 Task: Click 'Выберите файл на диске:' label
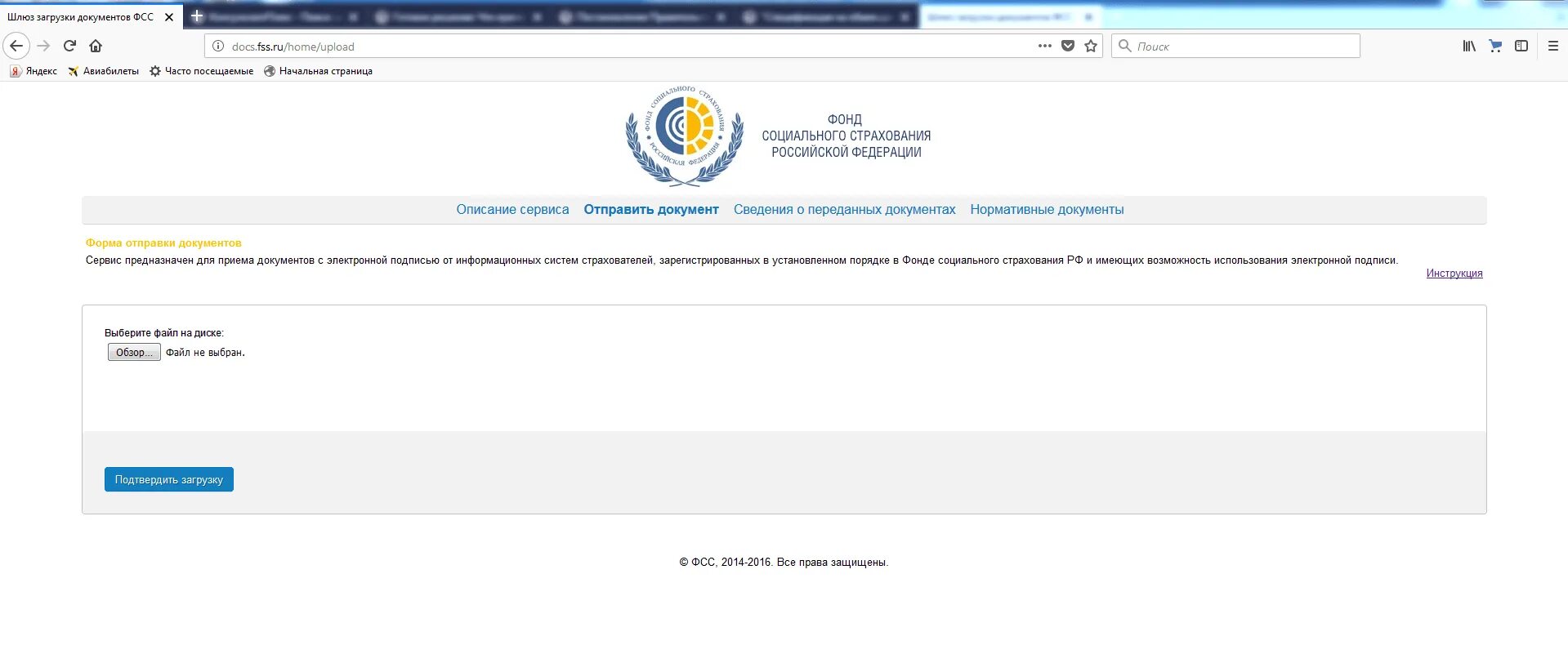click(163, 333)
